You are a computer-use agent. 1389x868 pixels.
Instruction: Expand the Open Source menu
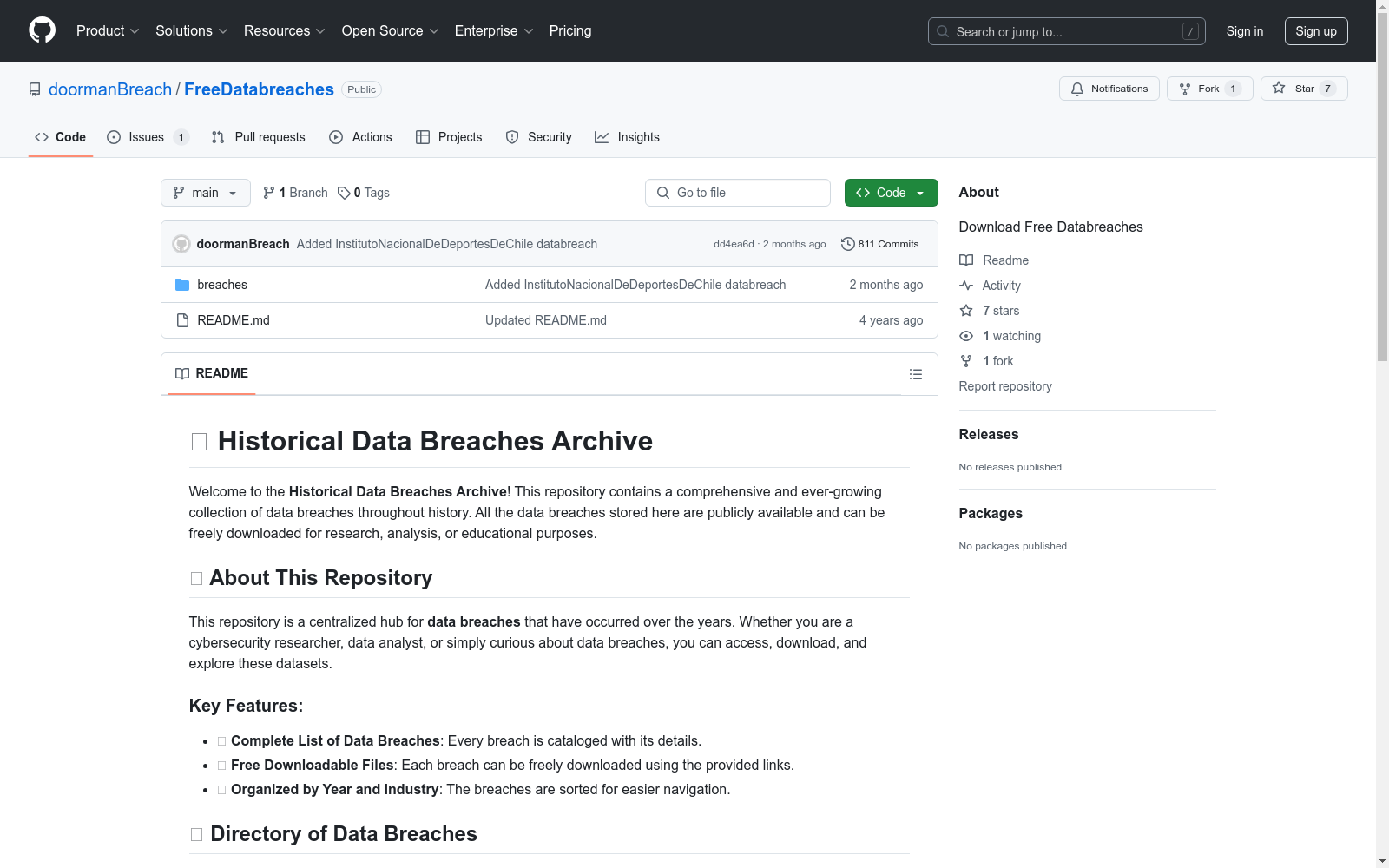pyautogui.click(x=391, y=30)
